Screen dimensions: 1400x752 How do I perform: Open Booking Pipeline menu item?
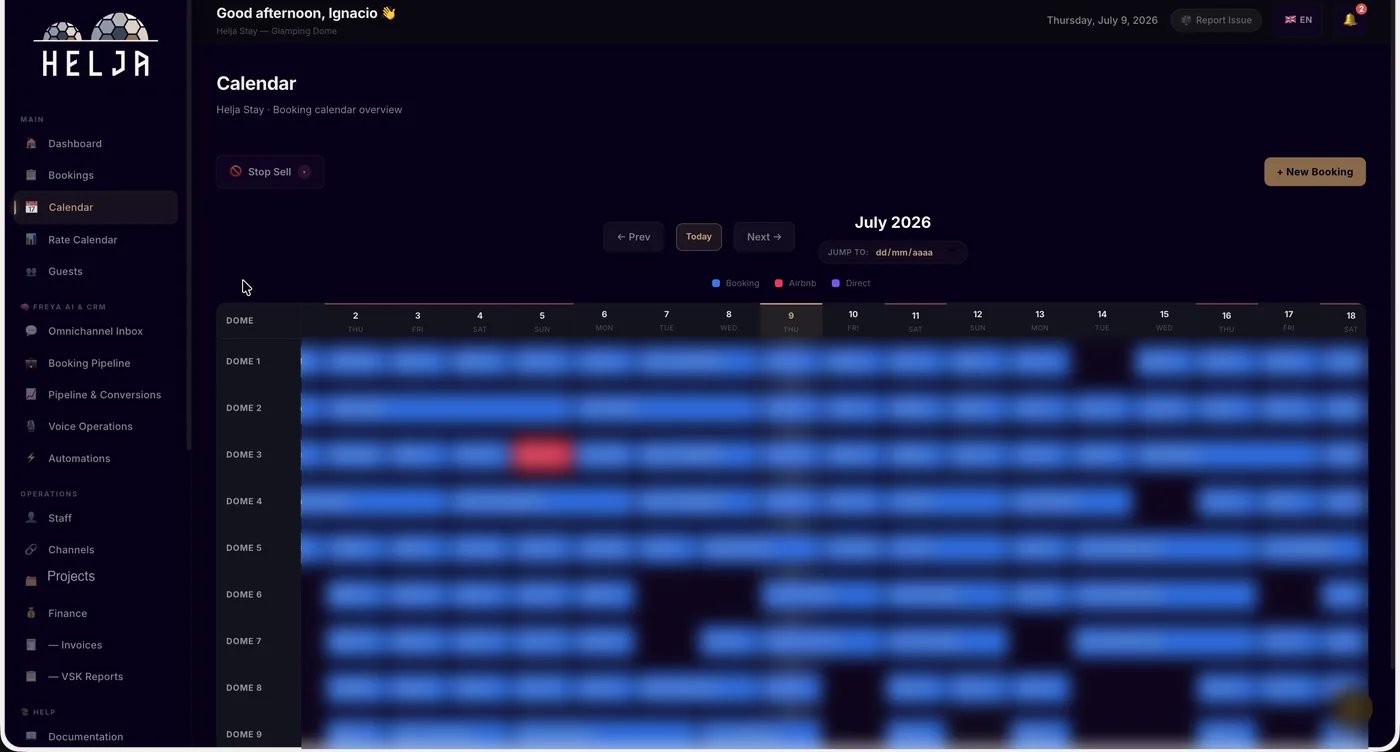click(89, 363)
